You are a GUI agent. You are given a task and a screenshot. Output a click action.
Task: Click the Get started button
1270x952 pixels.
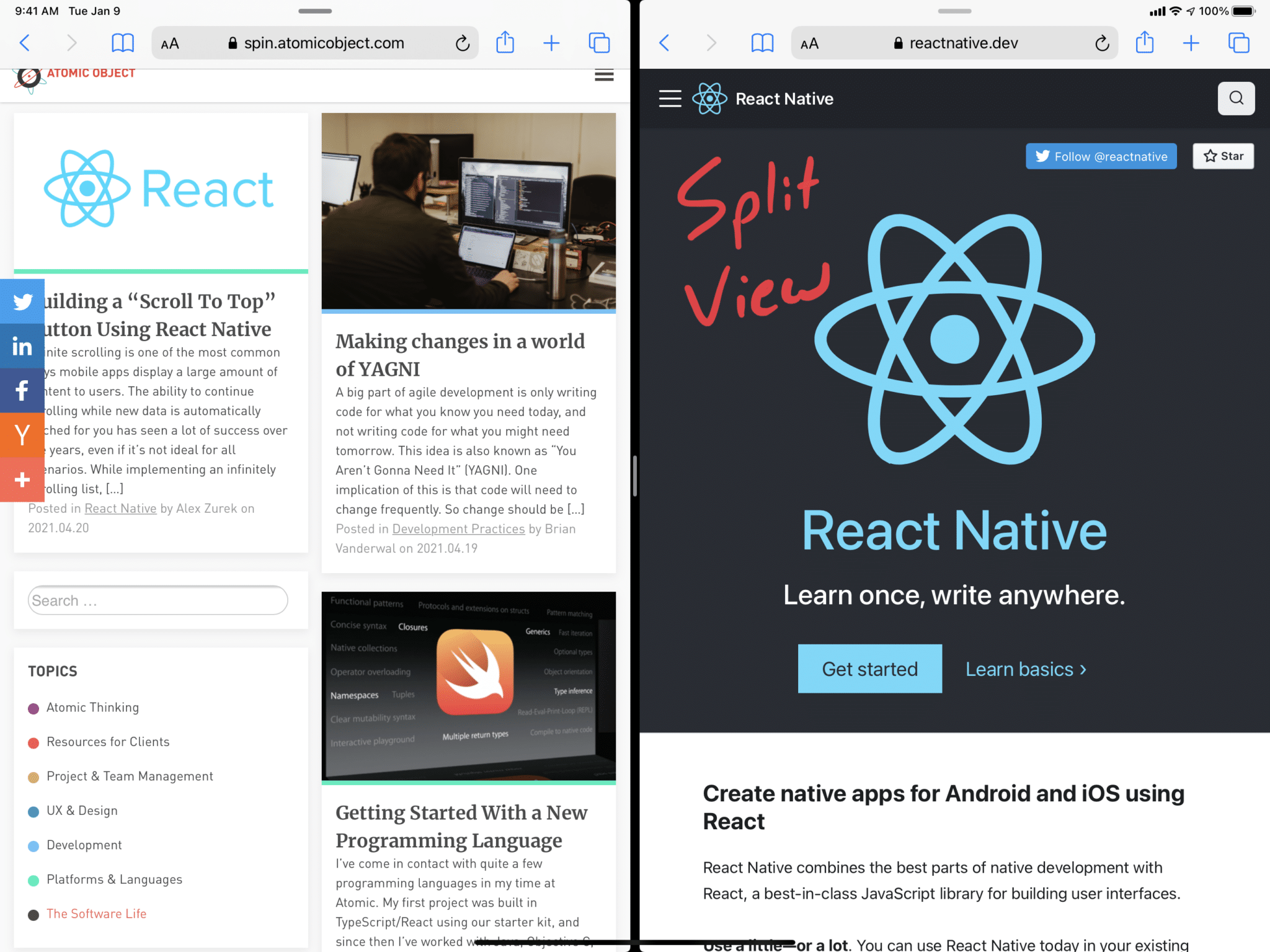[869, 669]
